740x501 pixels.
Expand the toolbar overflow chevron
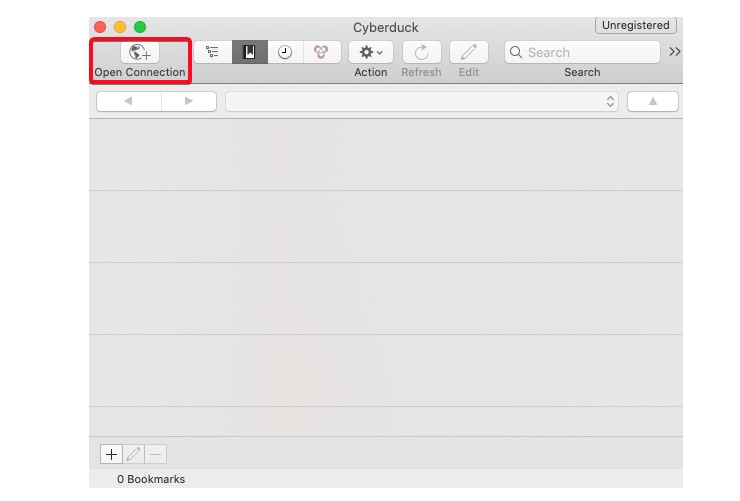click(674, 52)
